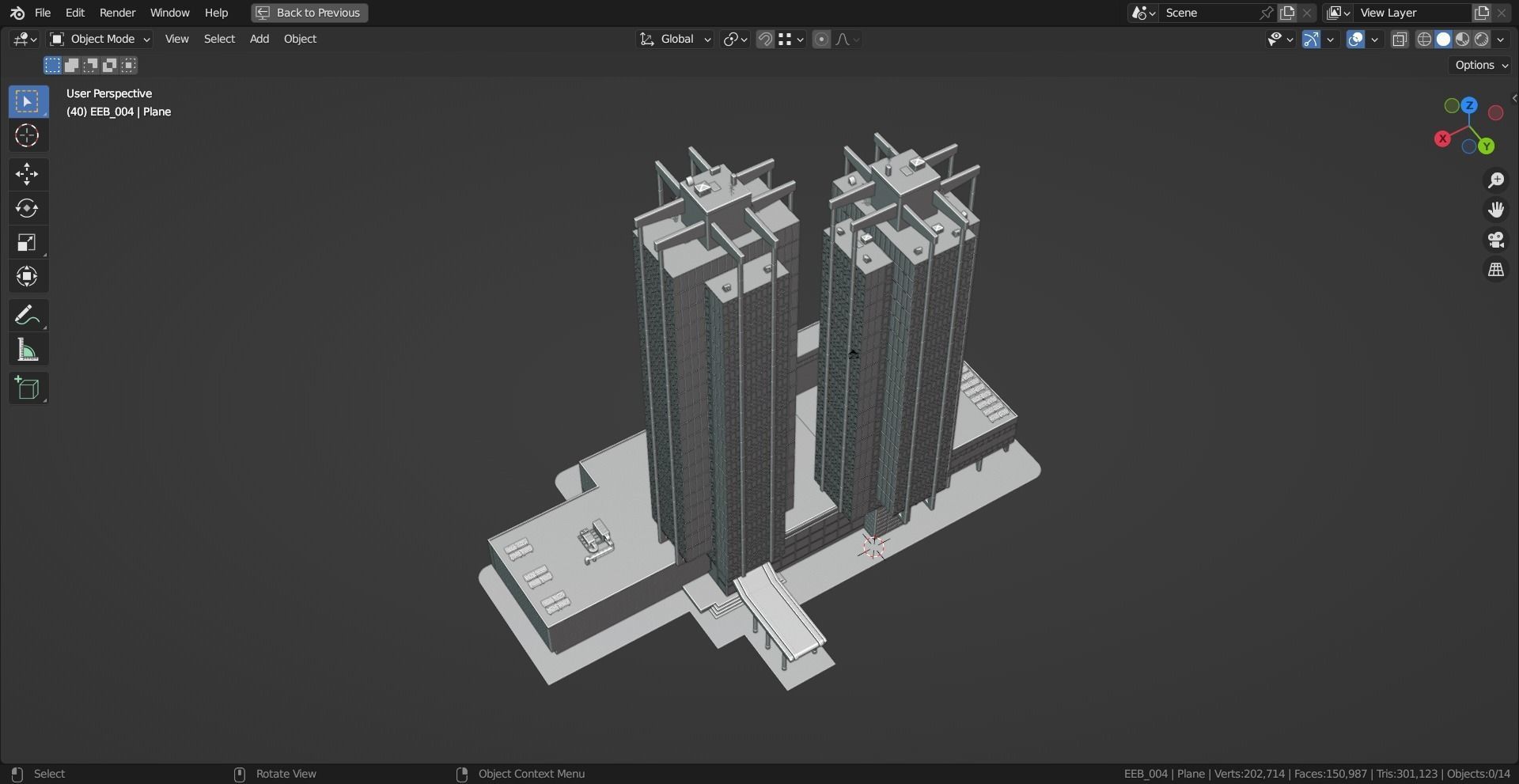Open proportional falloff dropdown
This screenshot has width=1519, height=784.
(847, 39)
